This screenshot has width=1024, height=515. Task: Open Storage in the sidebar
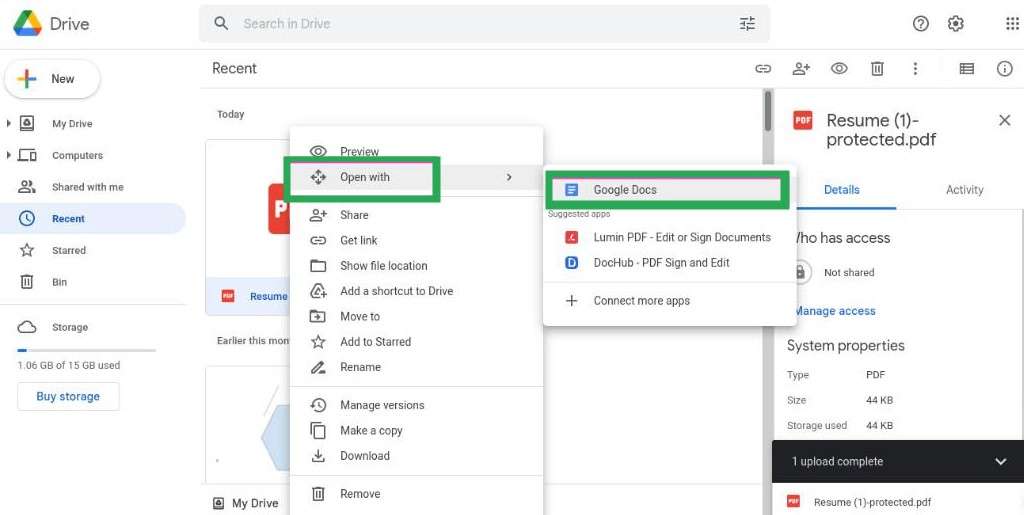point(69,327)
